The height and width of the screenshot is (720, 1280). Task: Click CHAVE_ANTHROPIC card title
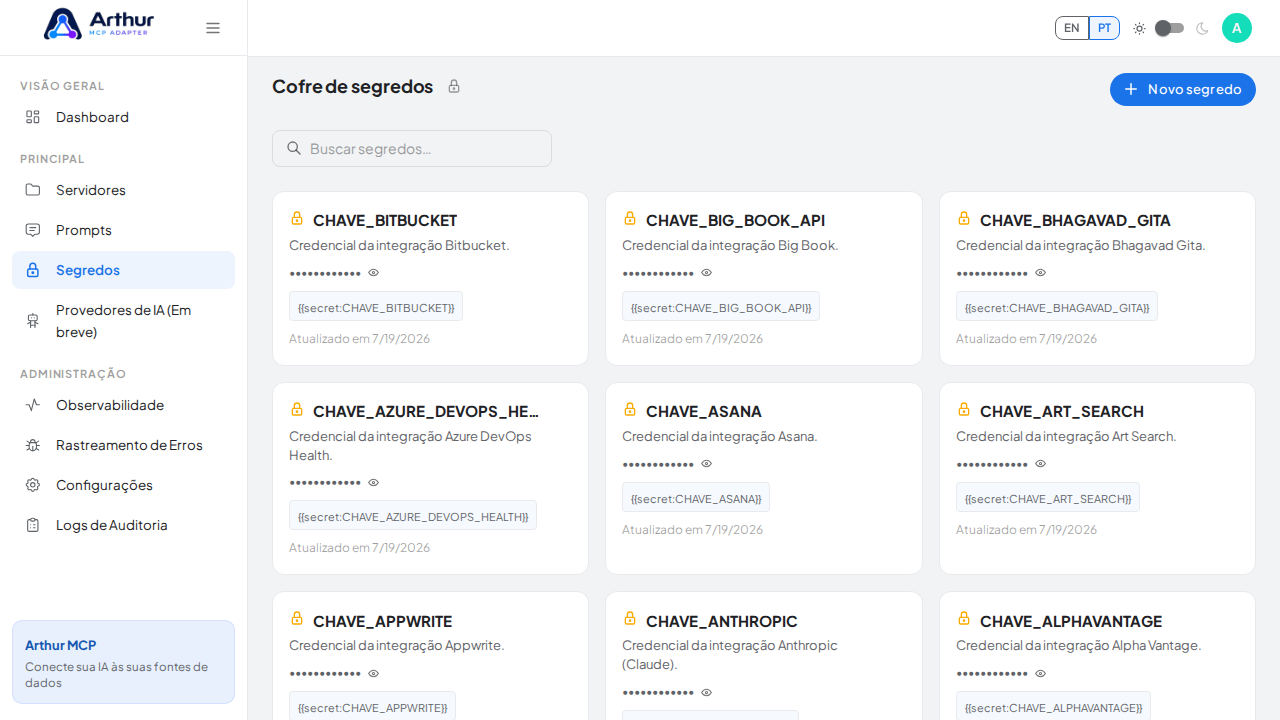722,621
